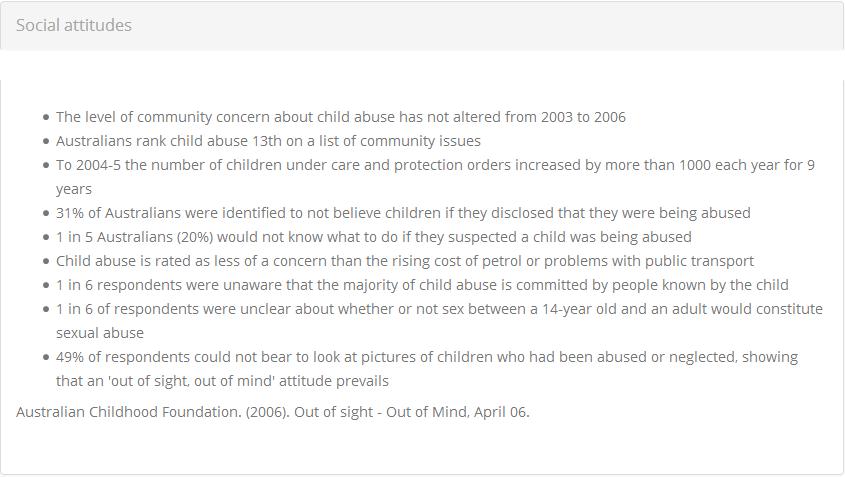Screen dimensions: 845x477
Task: Click the bullet dot before 'The level of community'
Action: pos(46,117)
